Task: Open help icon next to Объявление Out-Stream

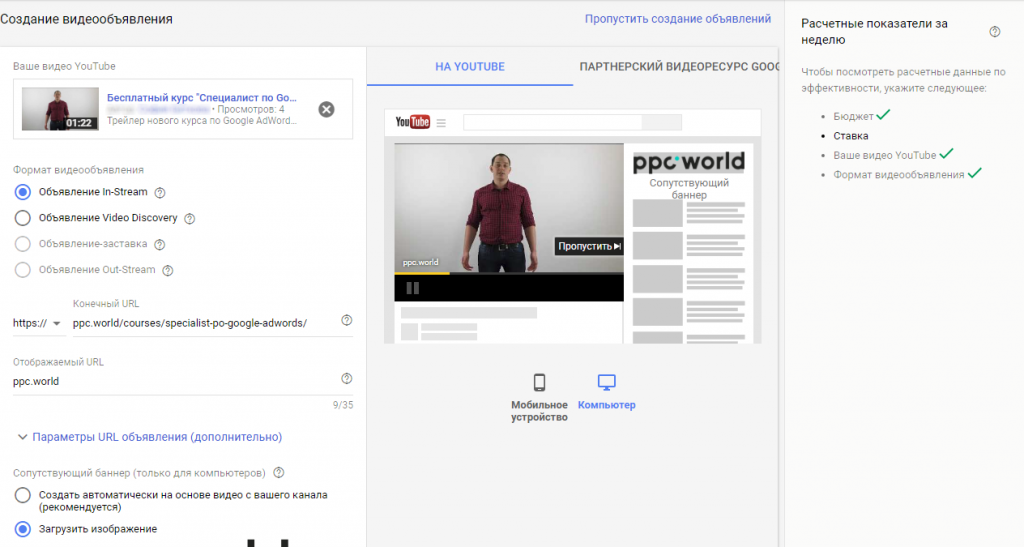Action: tap(168, 270)
